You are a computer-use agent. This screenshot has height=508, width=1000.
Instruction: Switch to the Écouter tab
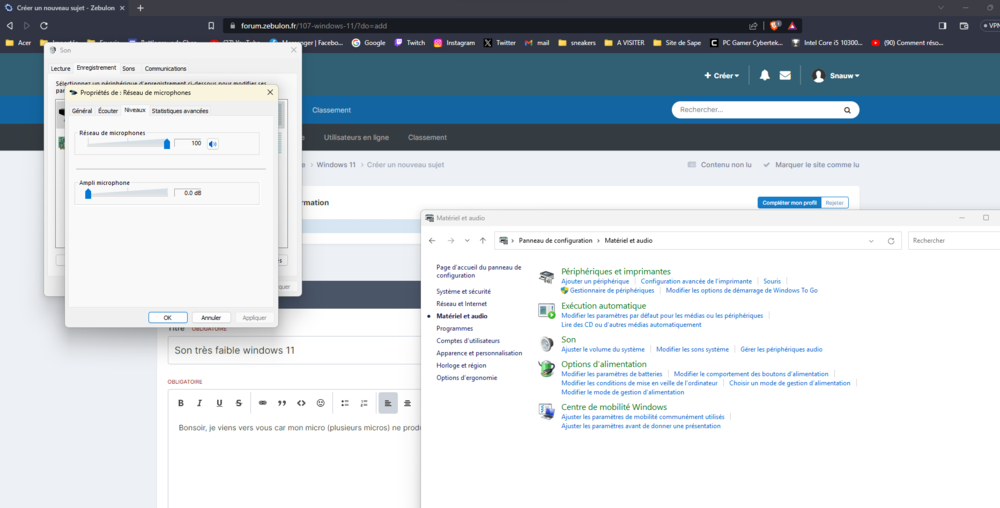[108, 110]
